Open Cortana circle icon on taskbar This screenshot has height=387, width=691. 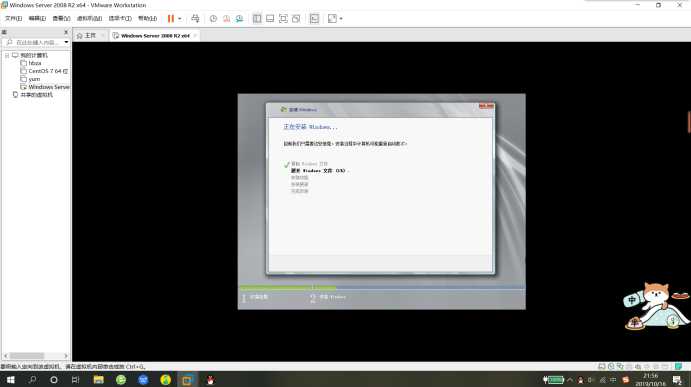point(54,380)
